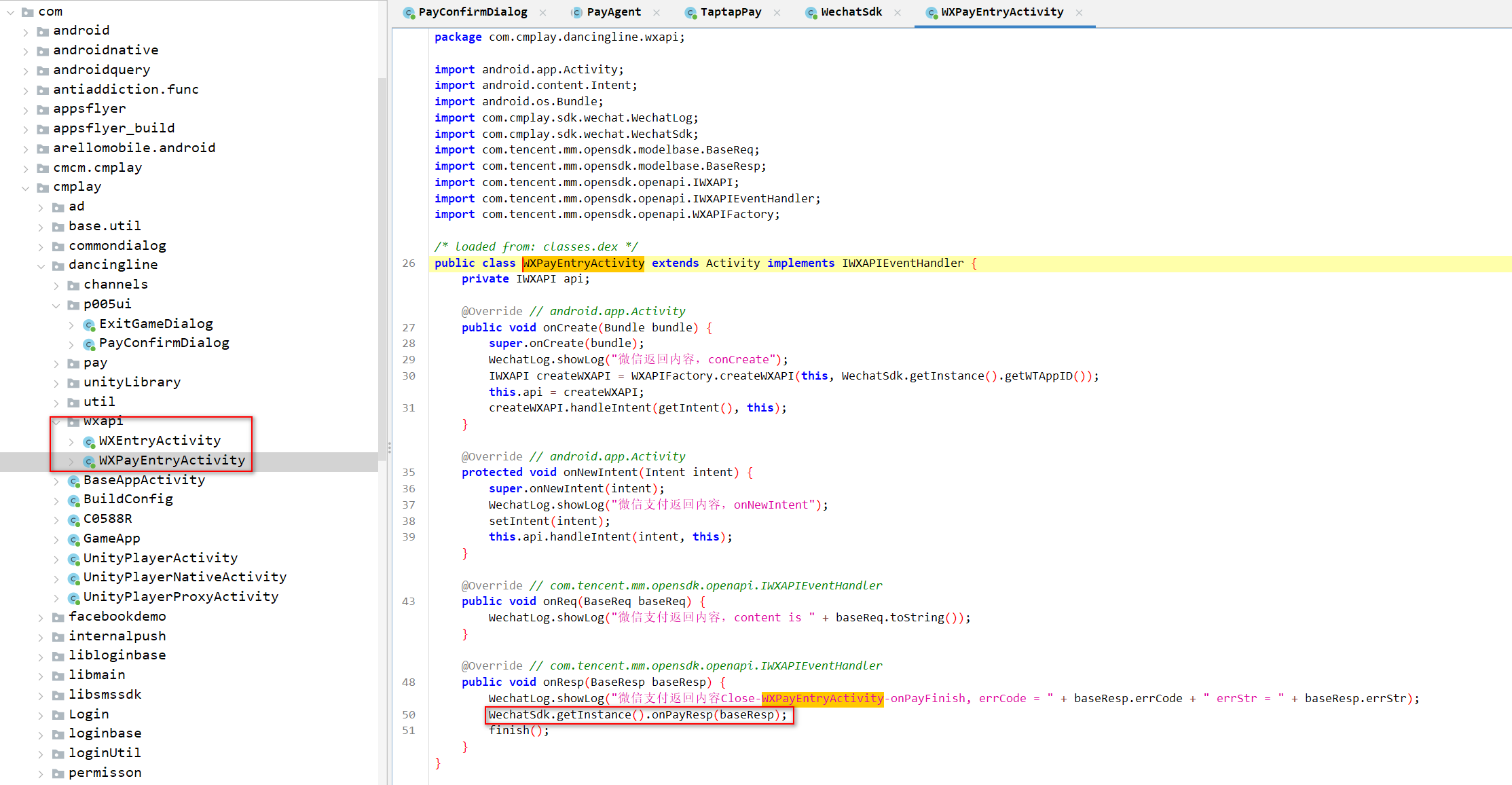1512x785 pixels.
Task: Close the TaptapPay tab
Action: coord(777,13)
